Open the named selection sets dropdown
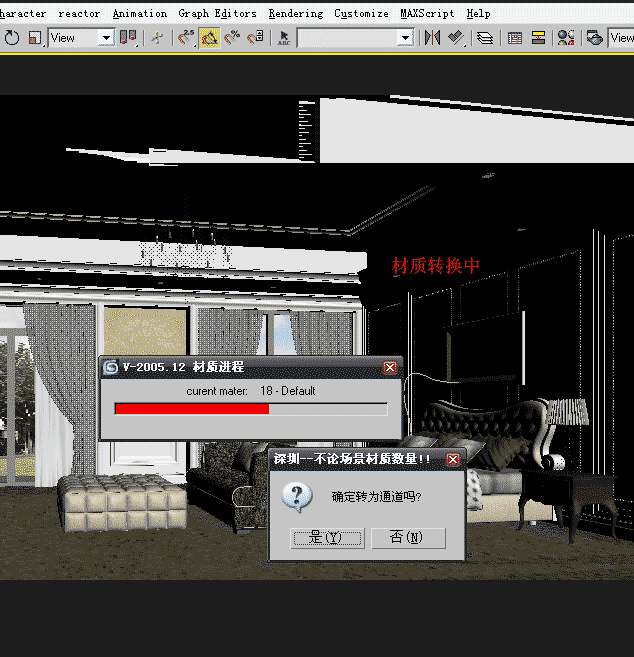 point(355,38)
